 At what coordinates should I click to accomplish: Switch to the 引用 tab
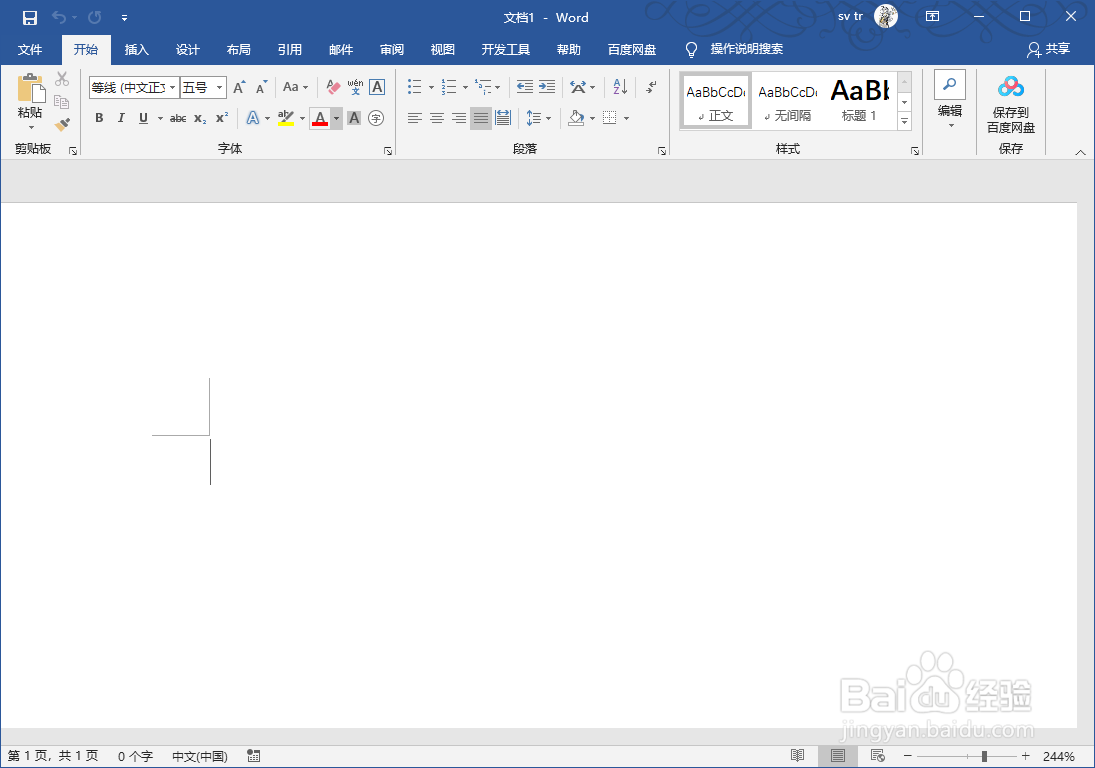(x=290, y=50)
